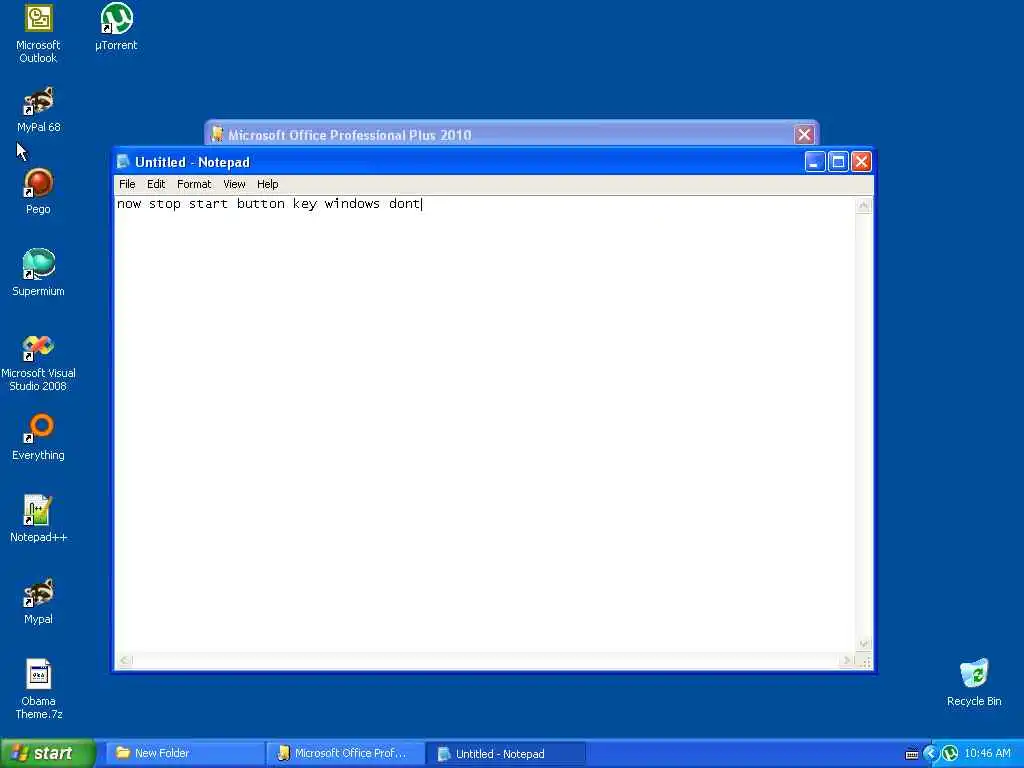1024x768 pixels.
Task: Select Microsoft Visual Studio 2008 shortcut
Action: (x=38, y=363)
